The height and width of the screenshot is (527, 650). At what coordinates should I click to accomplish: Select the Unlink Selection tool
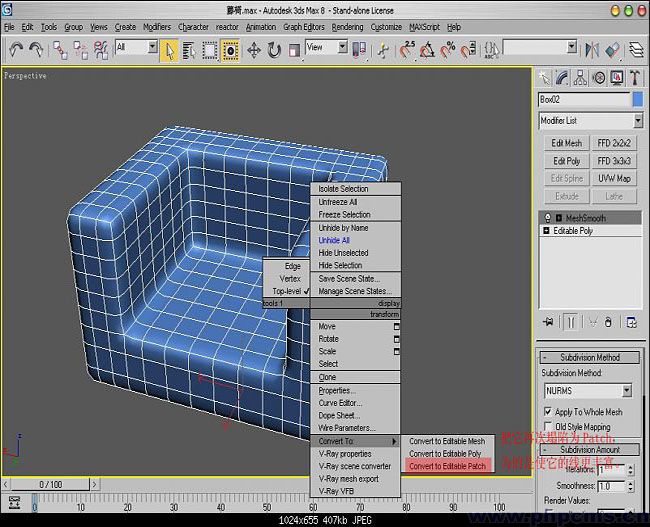pyautogui.click(x=81, y=50)
